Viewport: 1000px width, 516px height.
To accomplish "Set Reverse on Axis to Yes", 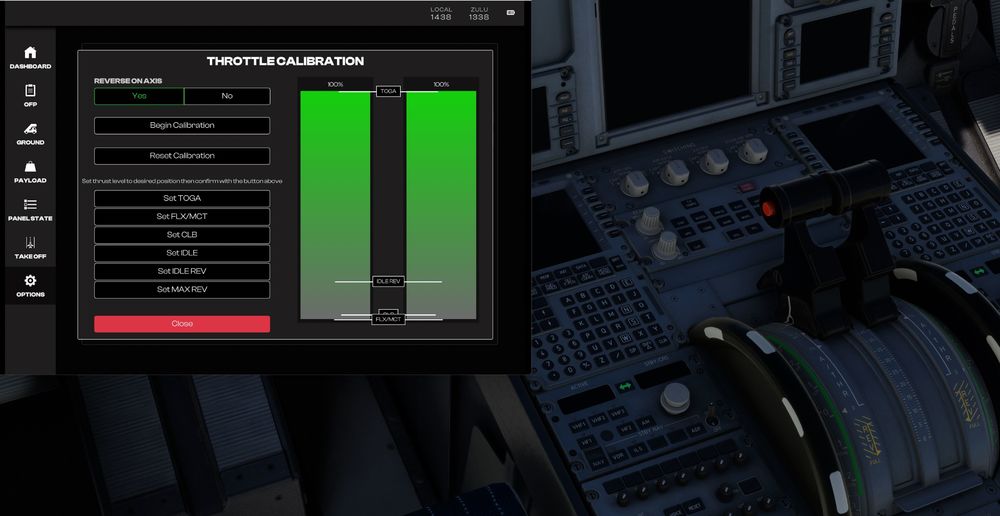I will [139, 96].
